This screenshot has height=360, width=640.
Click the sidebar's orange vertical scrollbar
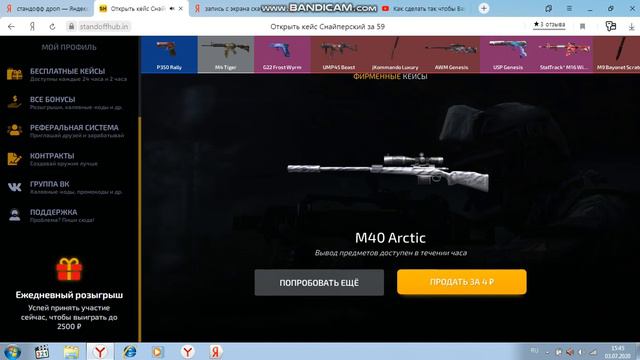(140, 229)
